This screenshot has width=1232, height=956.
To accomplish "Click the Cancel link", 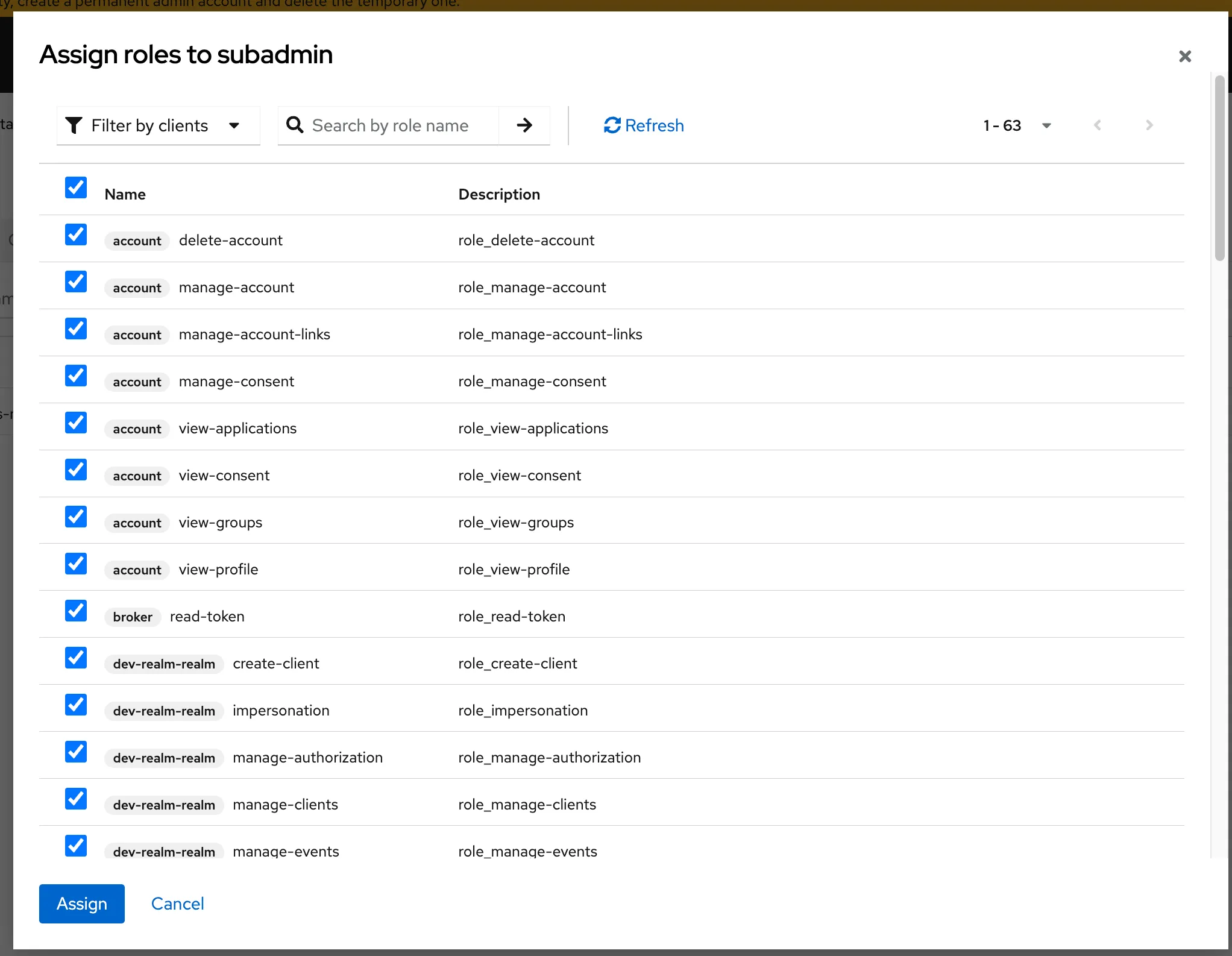I will [x=177, y=904].
